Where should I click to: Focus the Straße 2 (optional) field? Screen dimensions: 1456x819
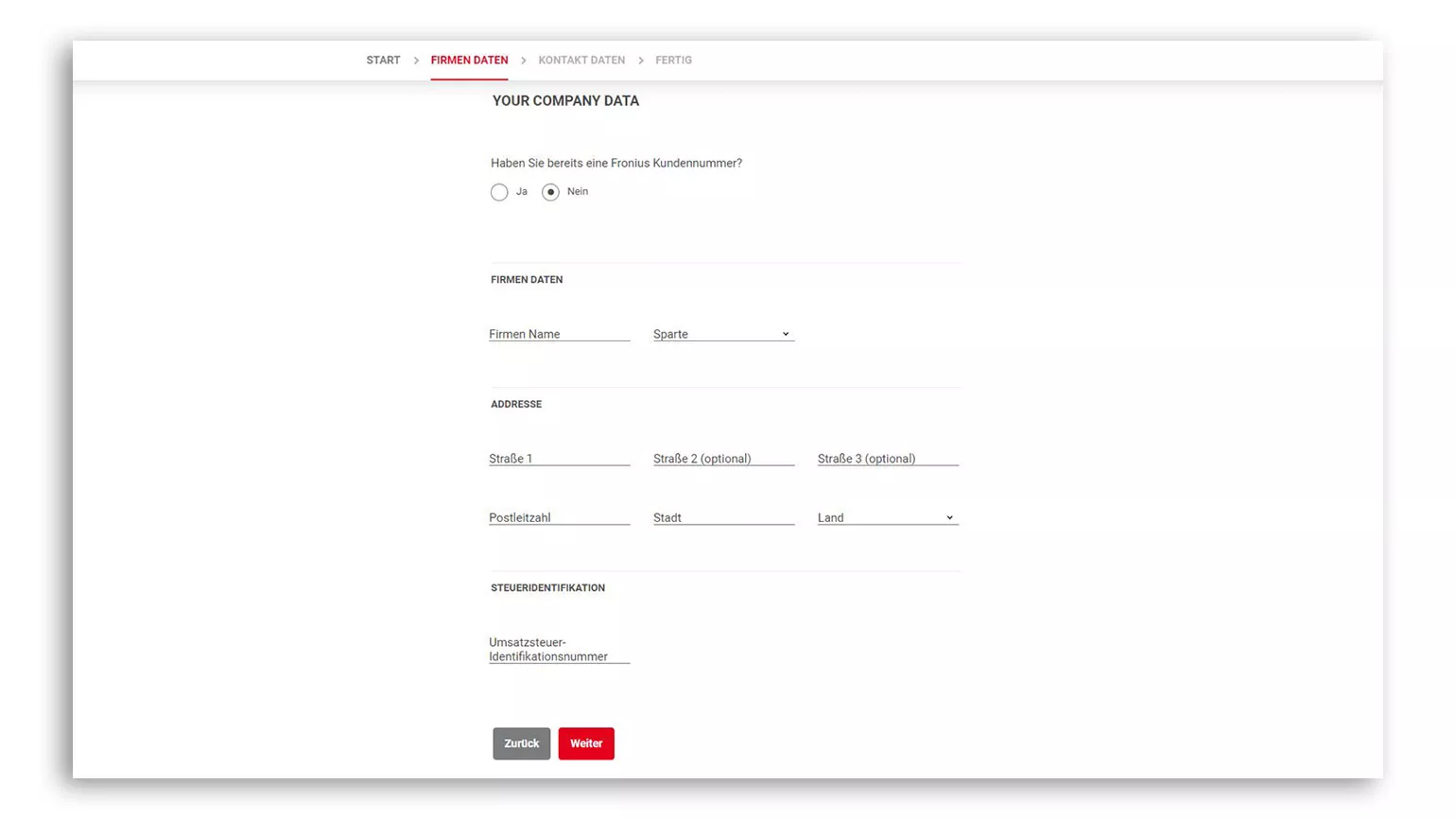click(x=723, y=459)
